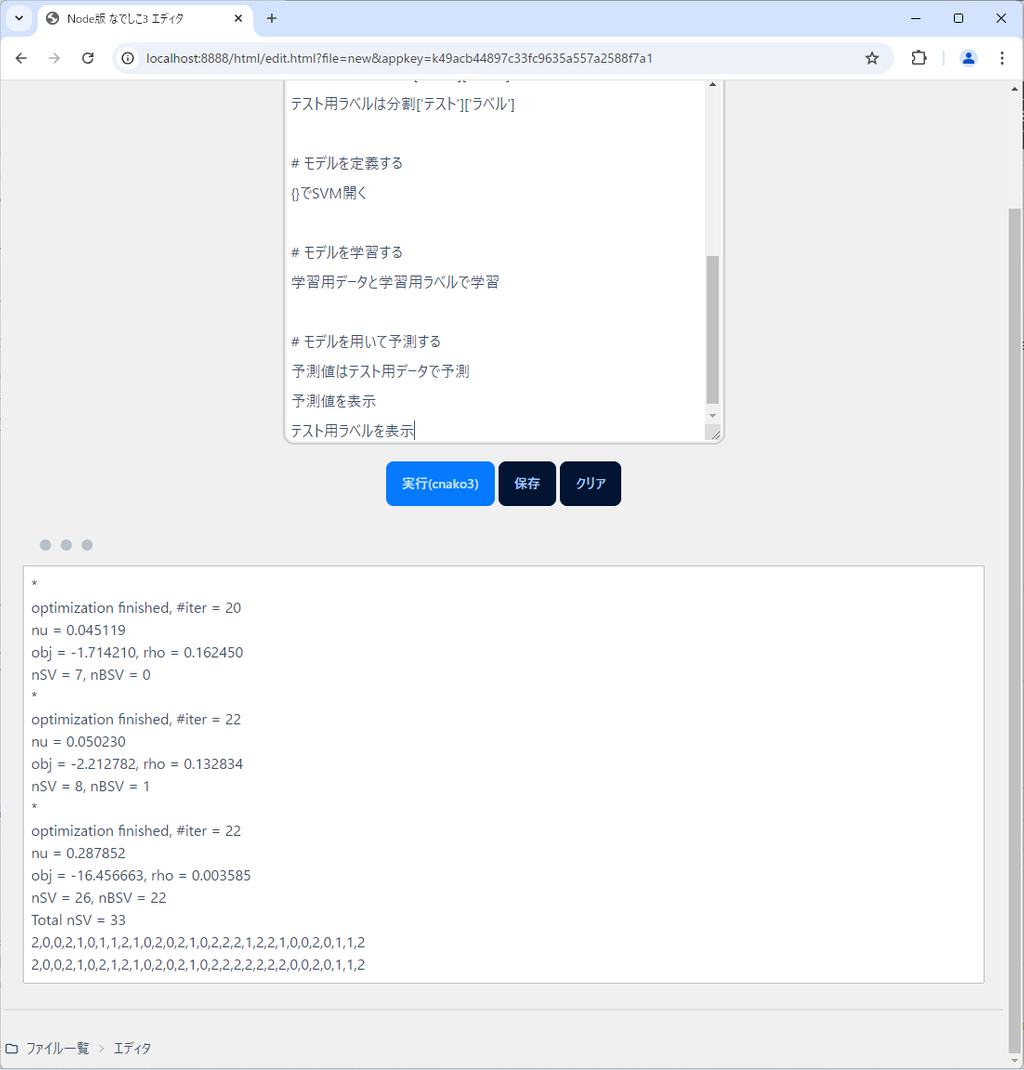The width and height of the screenshot is (1024, 1070).
Task: Expand the tab search dropdown arrow
Action: tap(18, 18)
